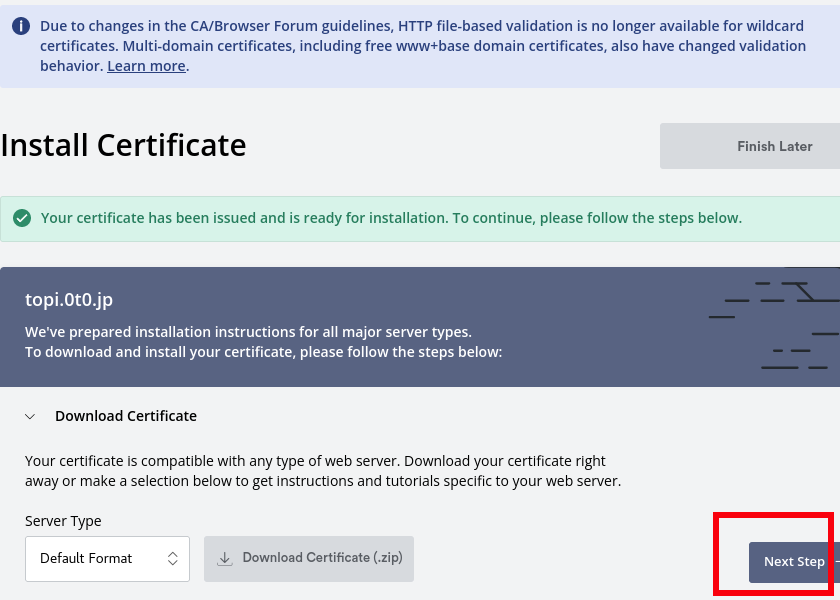Click the blue info icon in the notice banner
The image size is (840, 600).
[21, 26]
